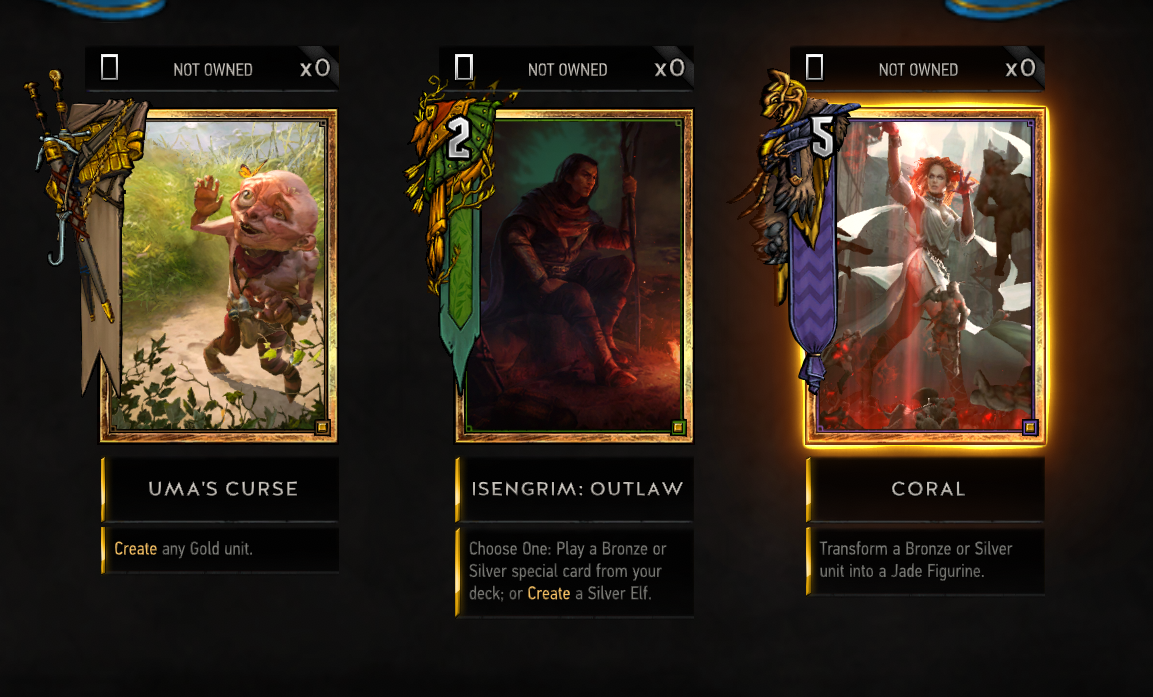Screen dimensions: 1153x697
Task: Click the card icon above Uma's Curse
Action: [109, 68]
